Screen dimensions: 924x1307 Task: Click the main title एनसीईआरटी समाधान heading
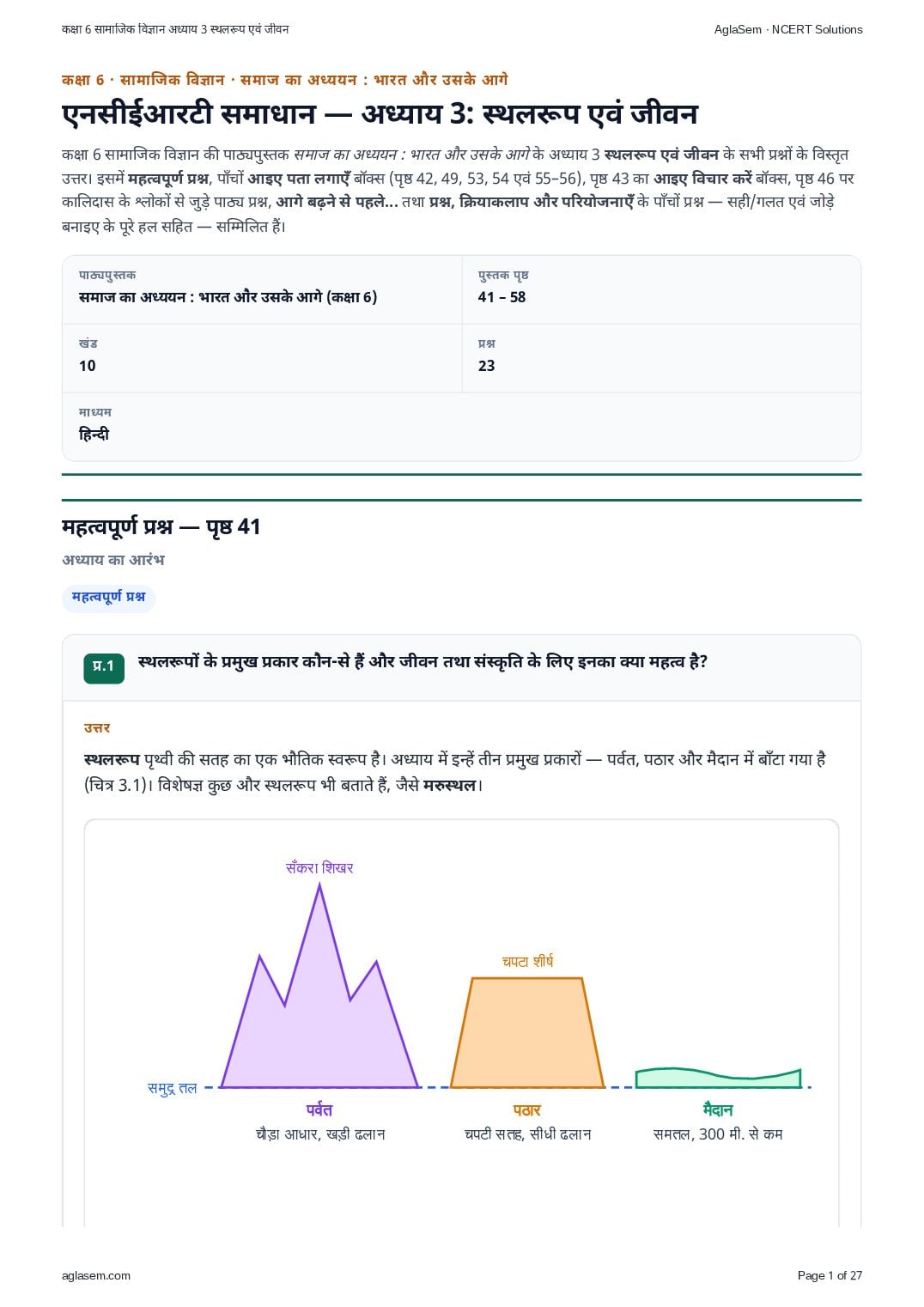click(x=380, y=113)
